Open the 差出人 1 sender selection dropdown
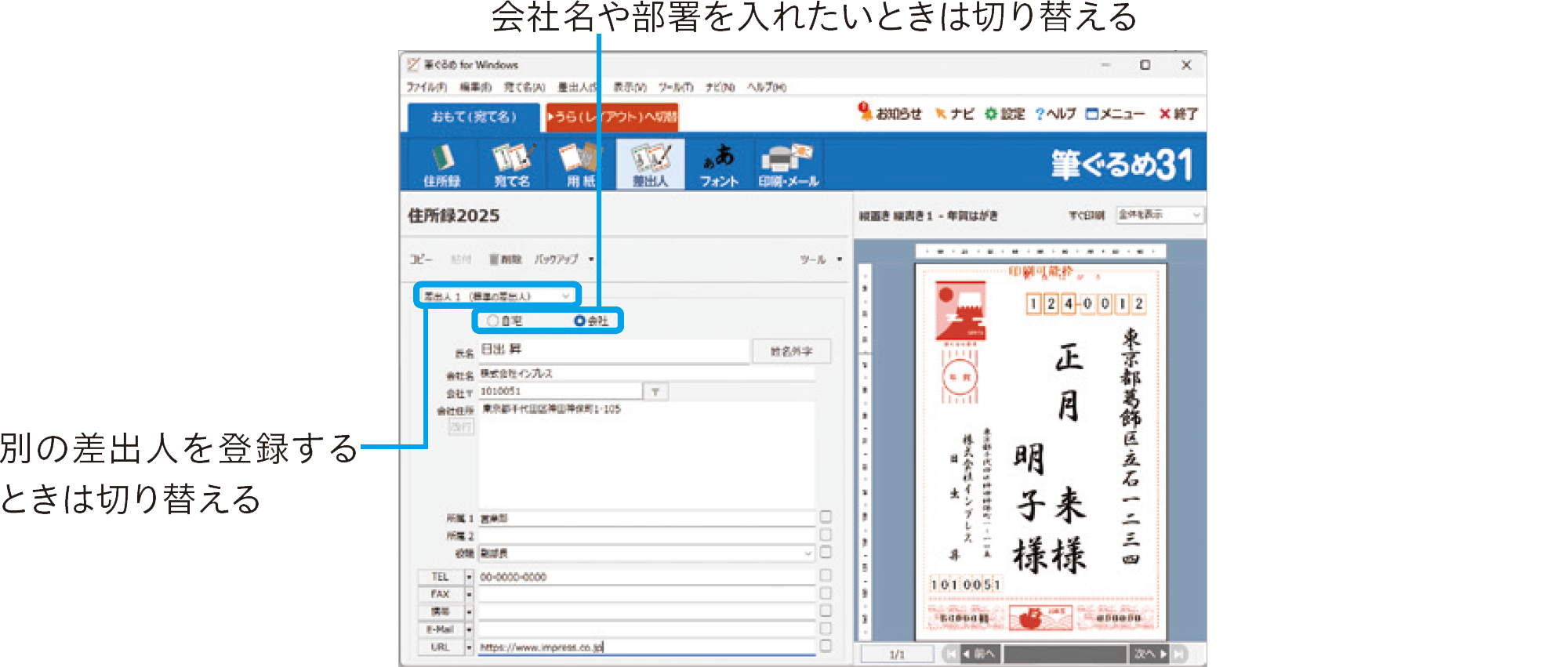 coord(497,296)
